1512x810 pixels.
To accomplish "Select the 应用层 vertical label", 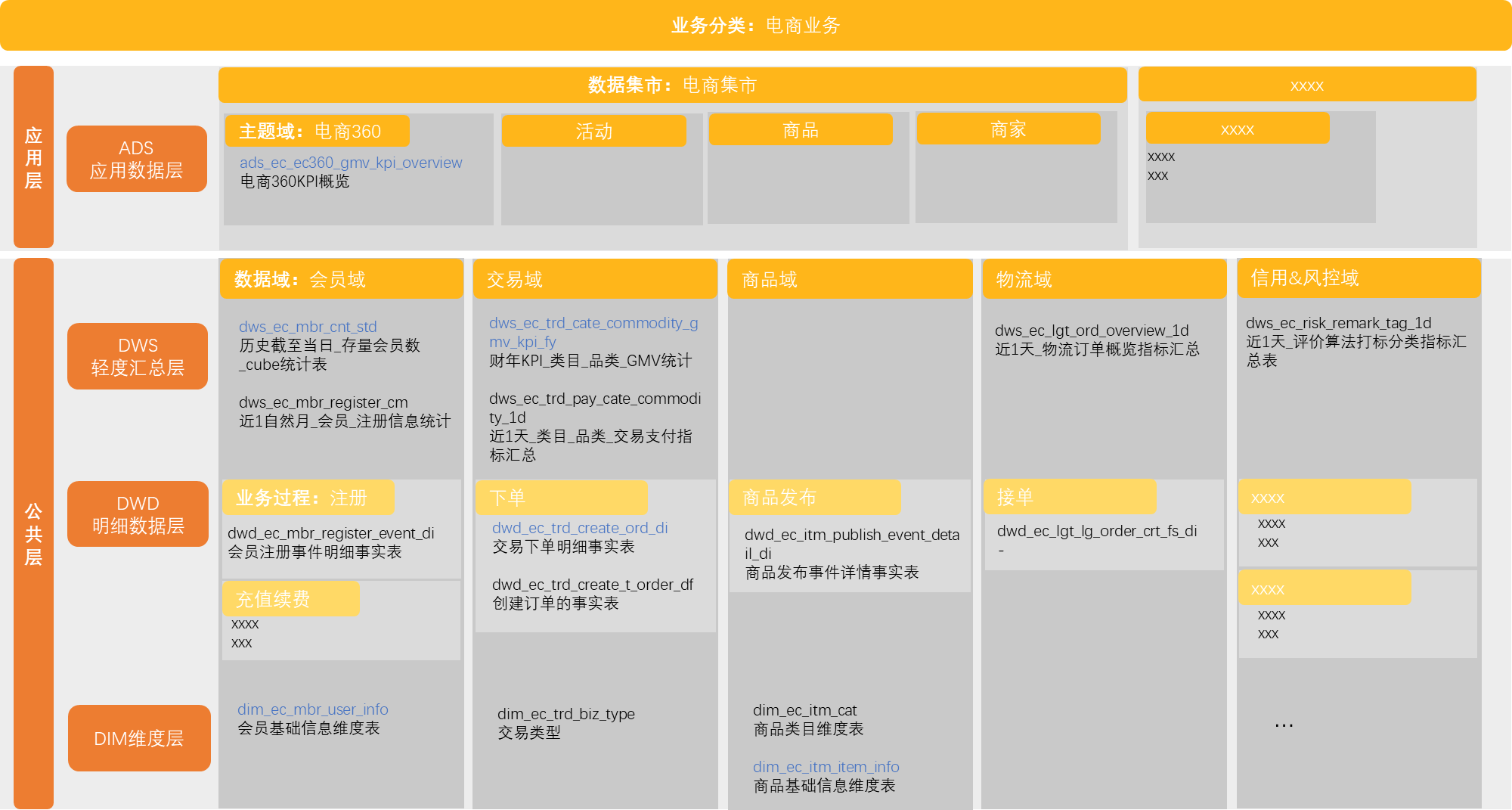I will pos(33,157).
